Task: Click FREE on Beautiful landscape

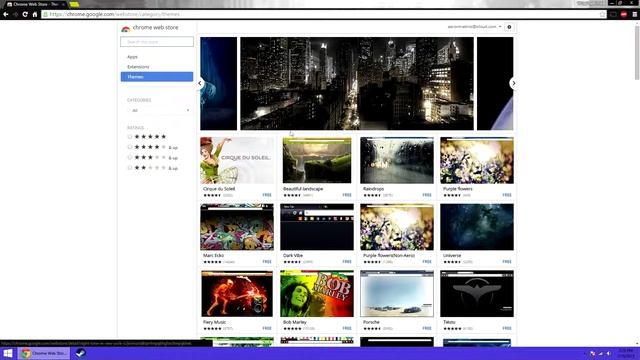Action: pyautogui.click(x=347, y=195)
